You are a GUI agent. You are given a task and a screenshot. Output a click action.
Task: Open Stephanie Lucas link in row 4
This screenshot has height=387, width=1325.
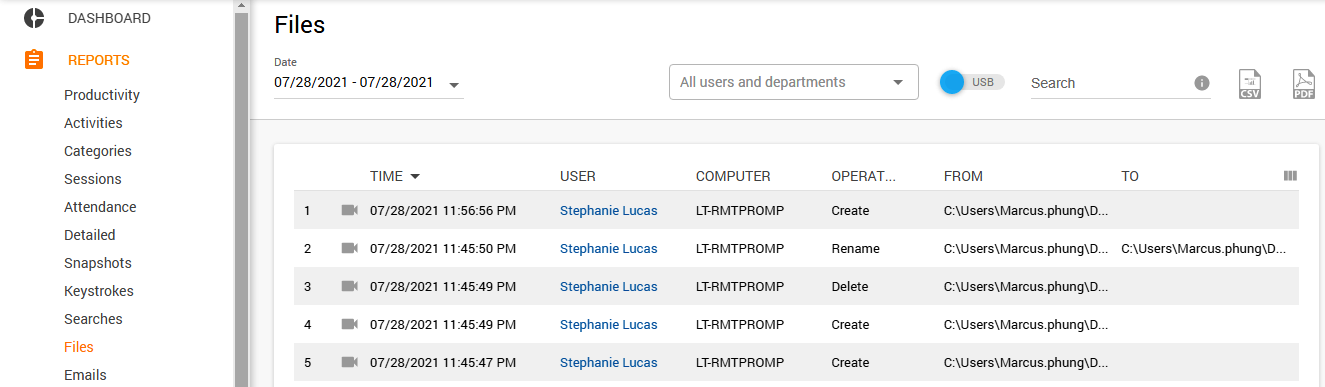click(x=609, y=324)
